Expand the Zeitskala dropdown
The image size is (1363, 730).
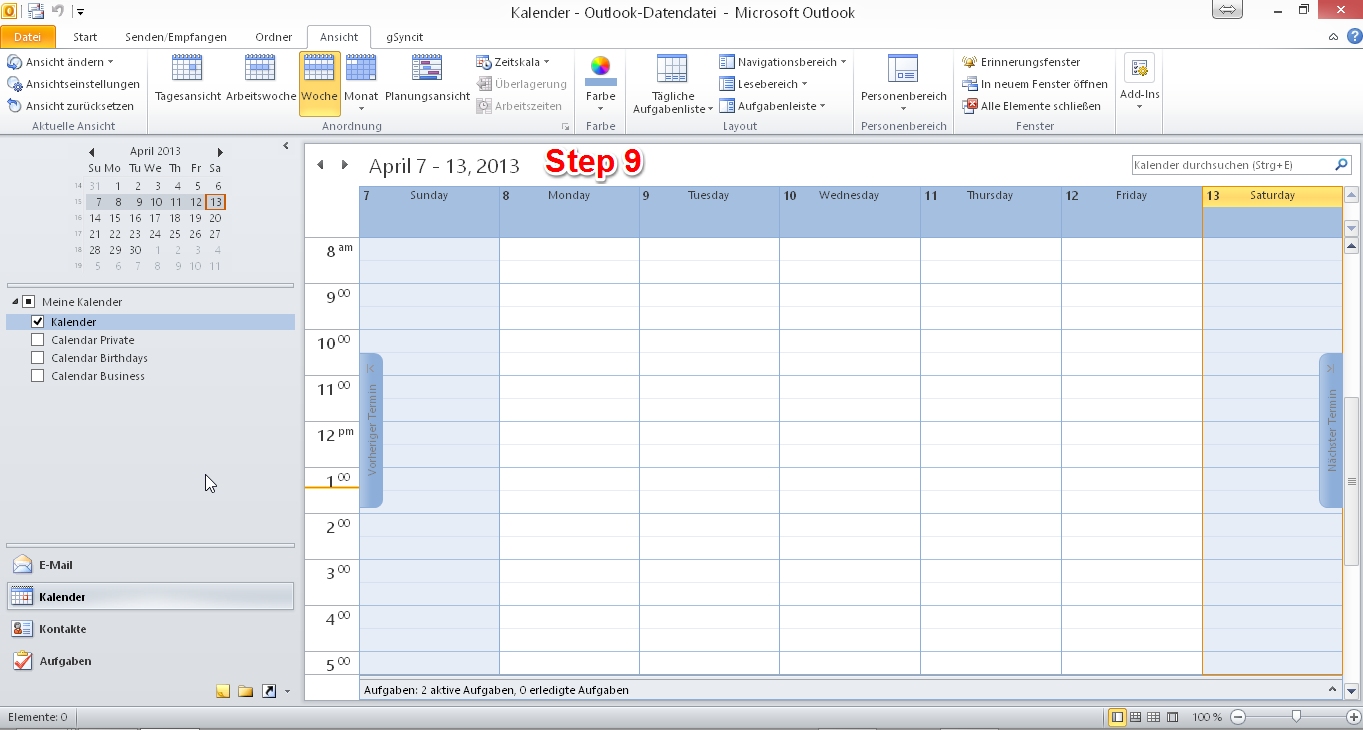click(513, 62)
